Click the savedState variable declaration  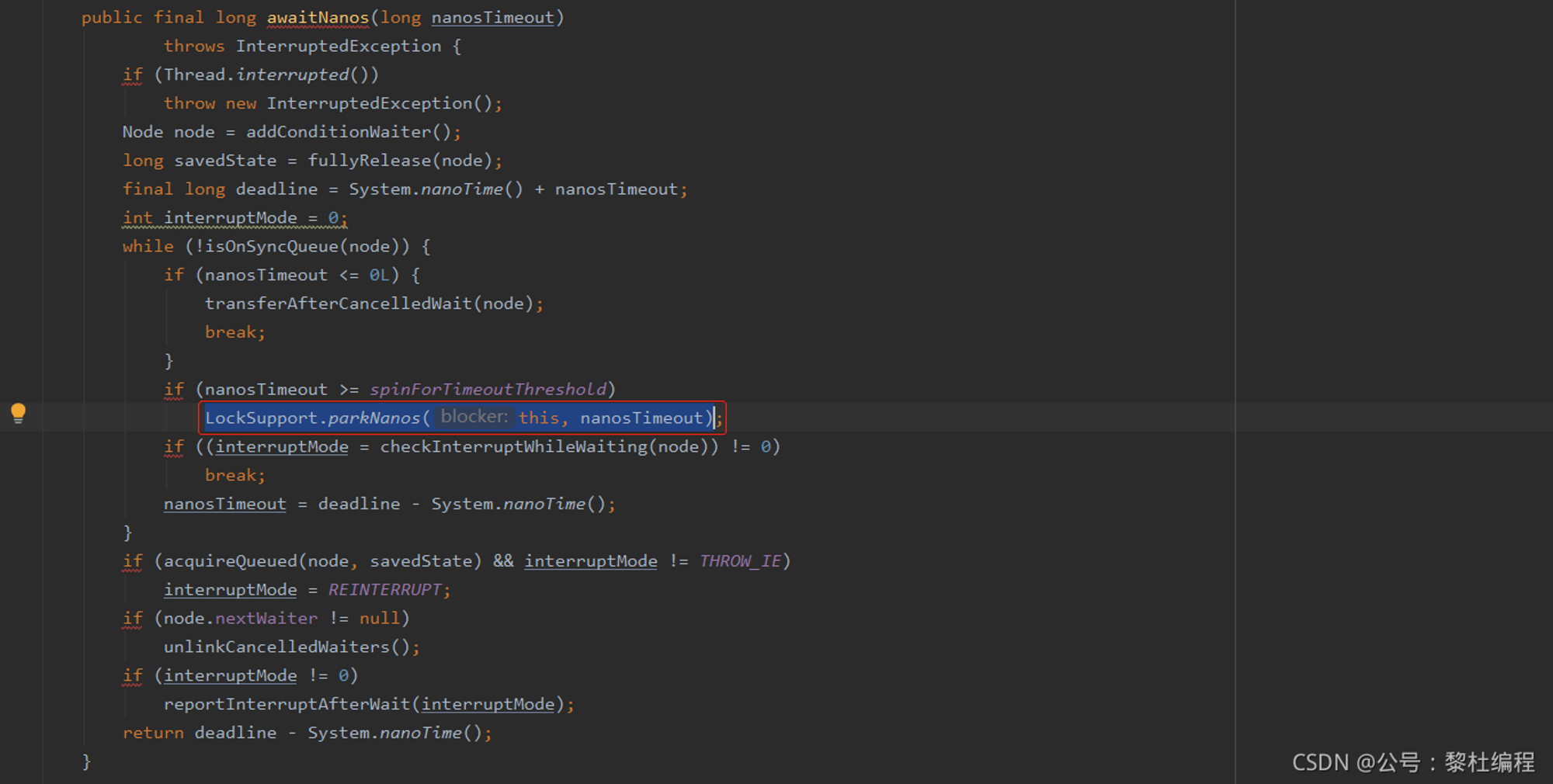225,161
